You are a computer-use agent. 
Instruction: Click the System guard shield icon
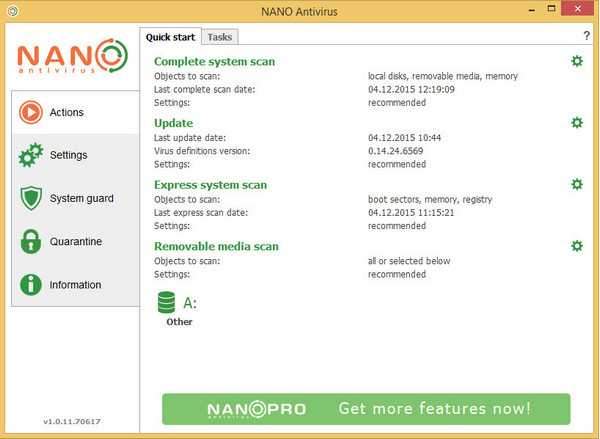[x=31, y=198]
